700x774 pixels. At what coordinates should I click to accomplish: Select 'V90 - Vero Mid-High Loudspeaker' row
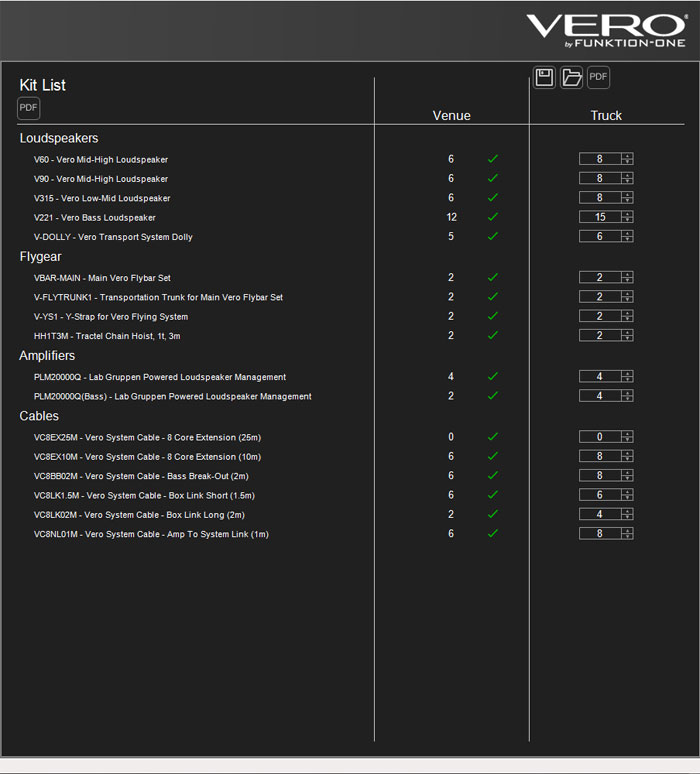pyautogui.click(x=101, y=179)
